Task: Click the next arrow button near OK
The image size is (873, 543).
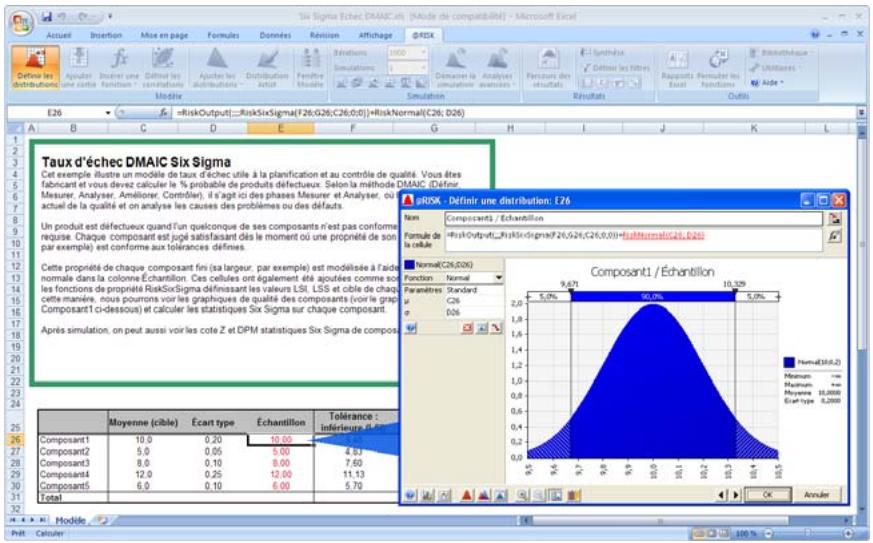Action: pyautogui.click(x=735, y=494)
